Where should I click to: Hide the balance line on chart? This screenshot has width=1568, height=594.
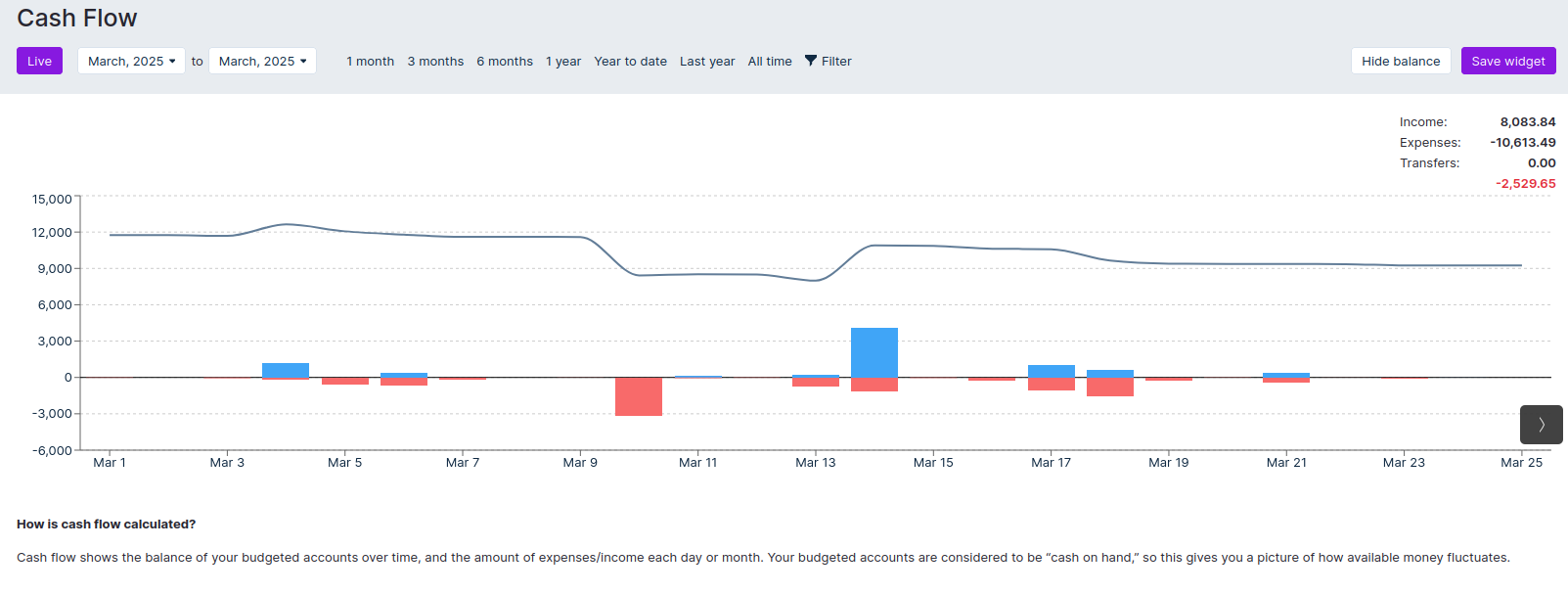1400,61
